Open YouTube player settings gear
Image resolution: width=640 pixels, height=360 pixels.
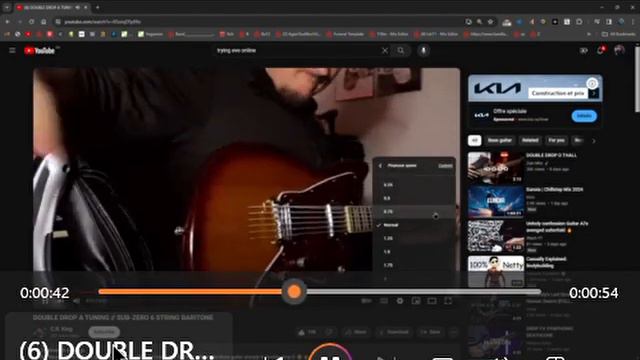coord(400,301)
